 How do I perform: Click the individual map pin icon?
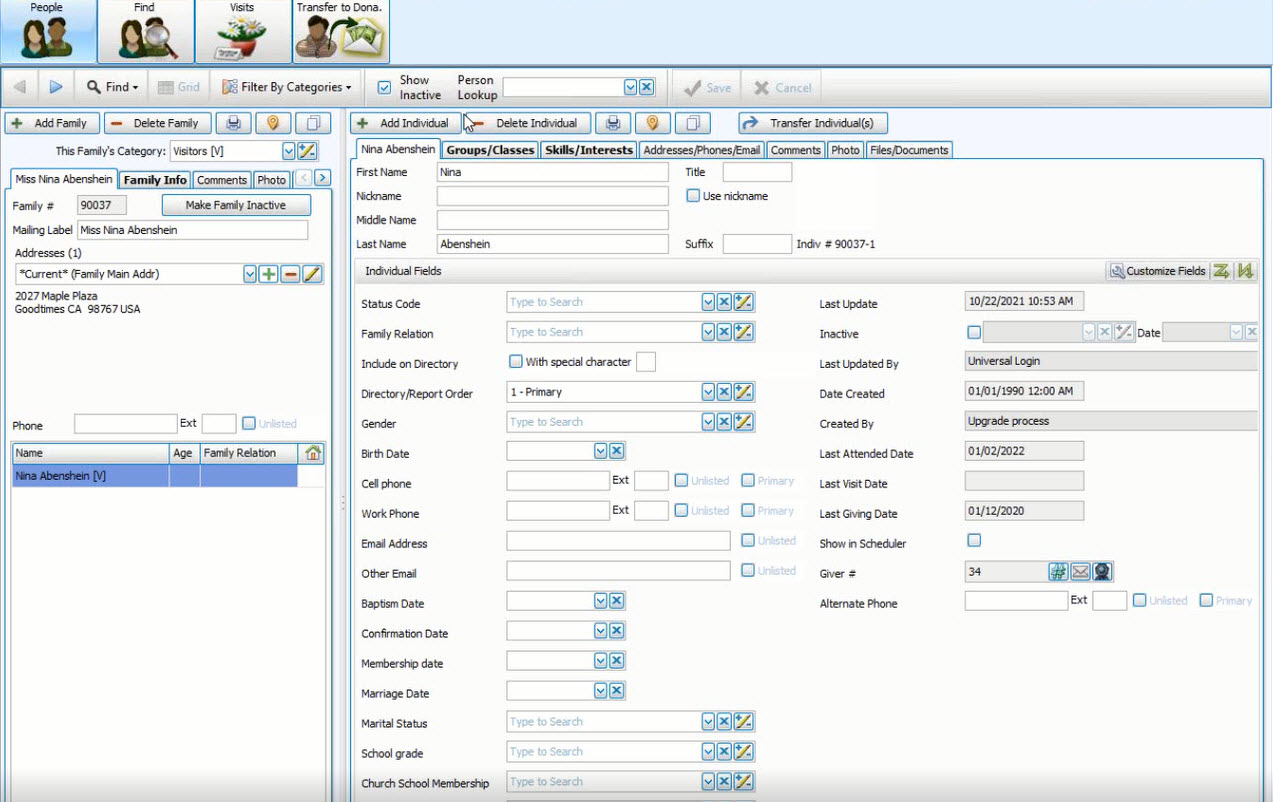coord(653,123)
